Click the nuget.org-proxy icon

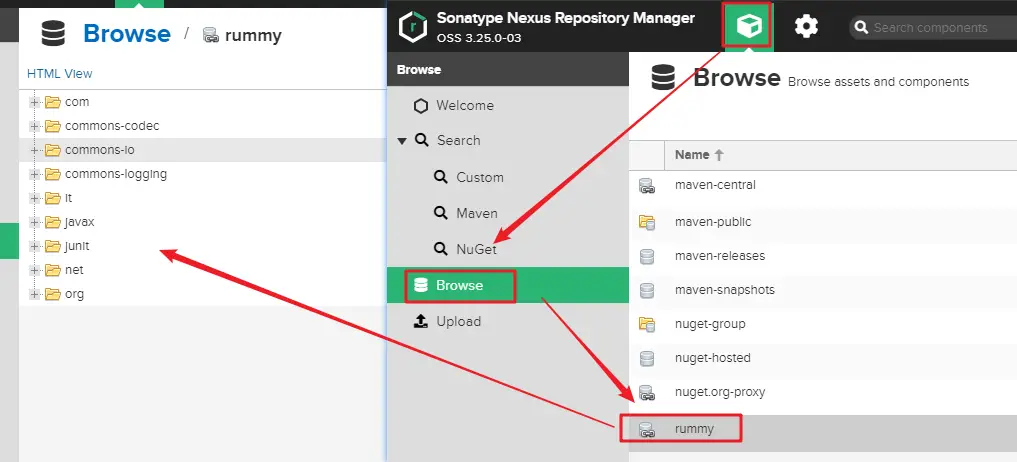tap(647, 393)
